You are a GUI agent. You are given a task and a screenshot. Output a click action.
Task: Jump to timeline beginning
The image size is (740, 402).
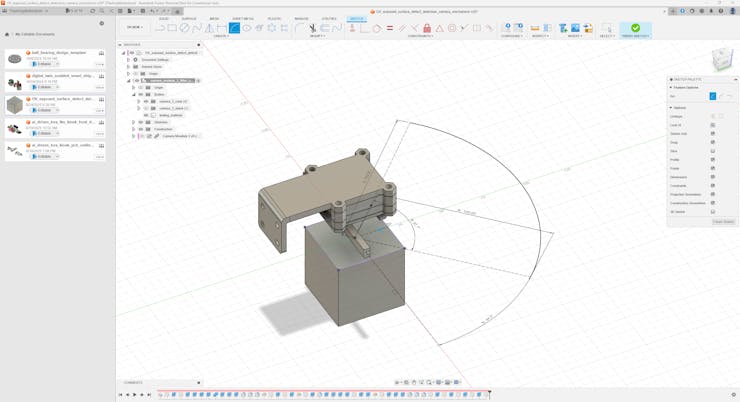pyautogui.click(x=120, y=395)
